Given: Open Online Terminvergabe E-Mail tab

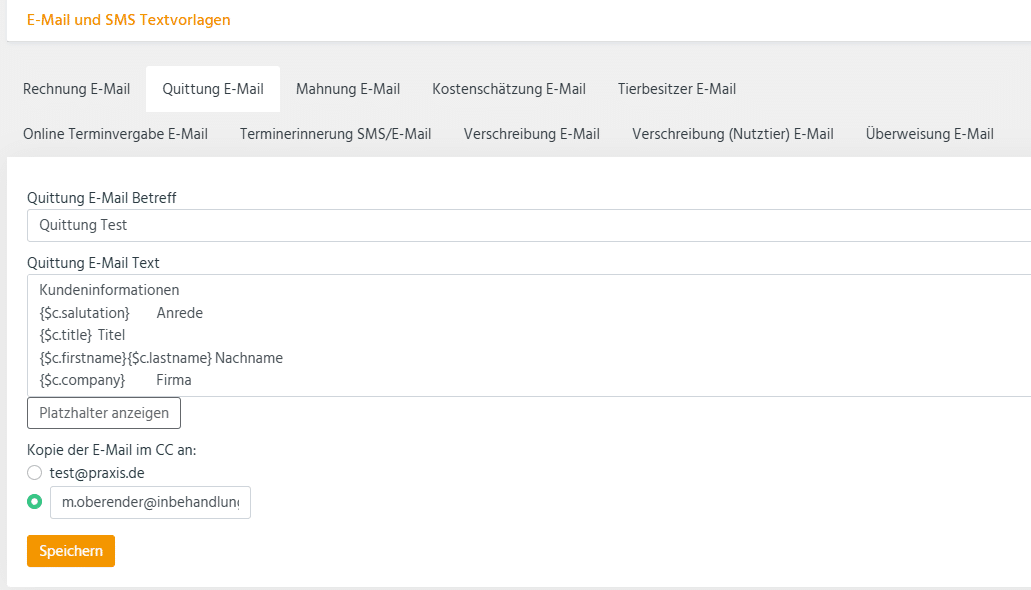Looking at the screenshot, I should (x=115, y=134).
